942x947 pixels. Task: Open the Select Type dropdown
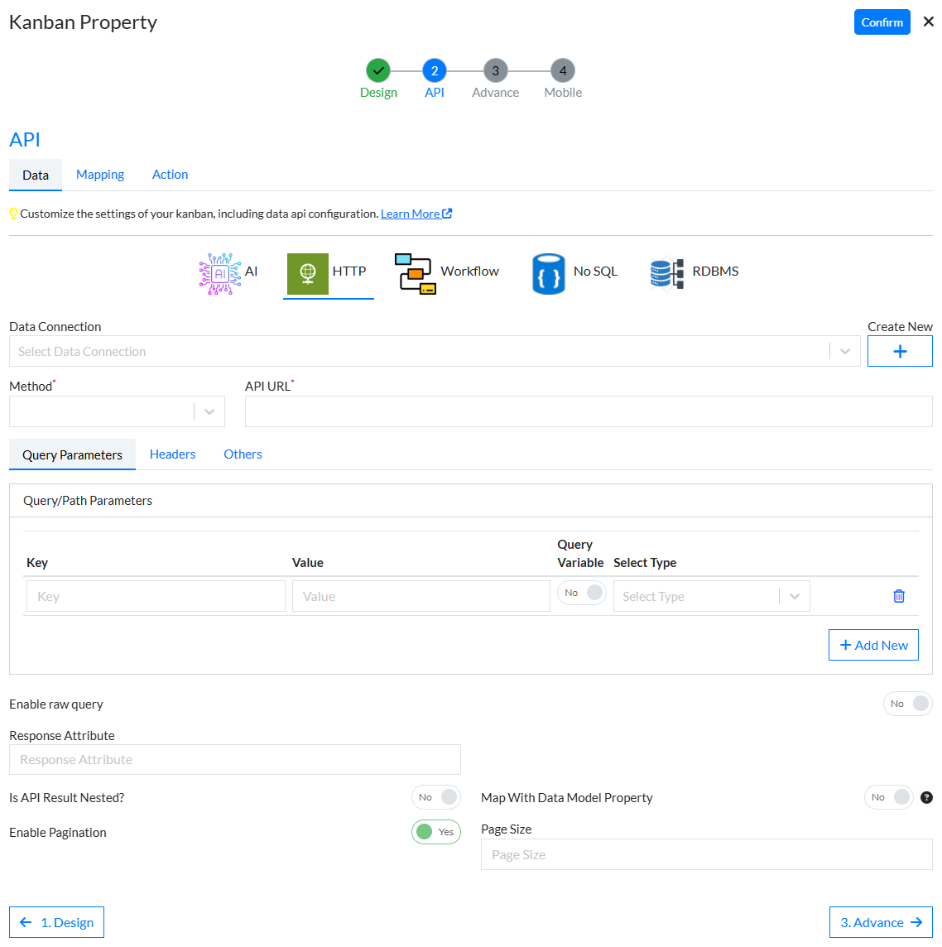click(711, 596)
